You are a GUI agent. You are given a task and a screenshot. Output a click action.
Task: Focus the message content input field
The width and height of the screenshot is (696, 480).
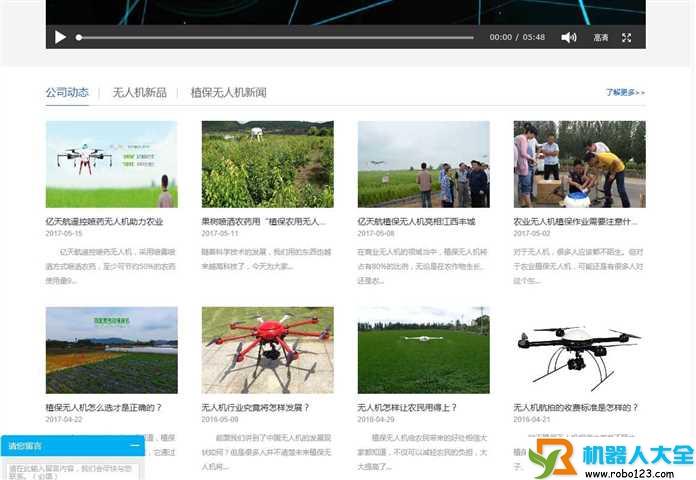[72, 472]
